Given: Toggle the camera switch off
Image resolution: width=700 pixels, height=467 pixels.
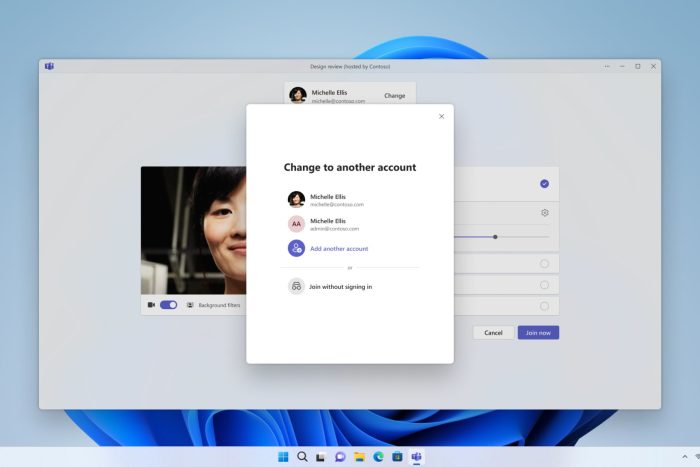Looking at the screenshot, I should 168,305.
